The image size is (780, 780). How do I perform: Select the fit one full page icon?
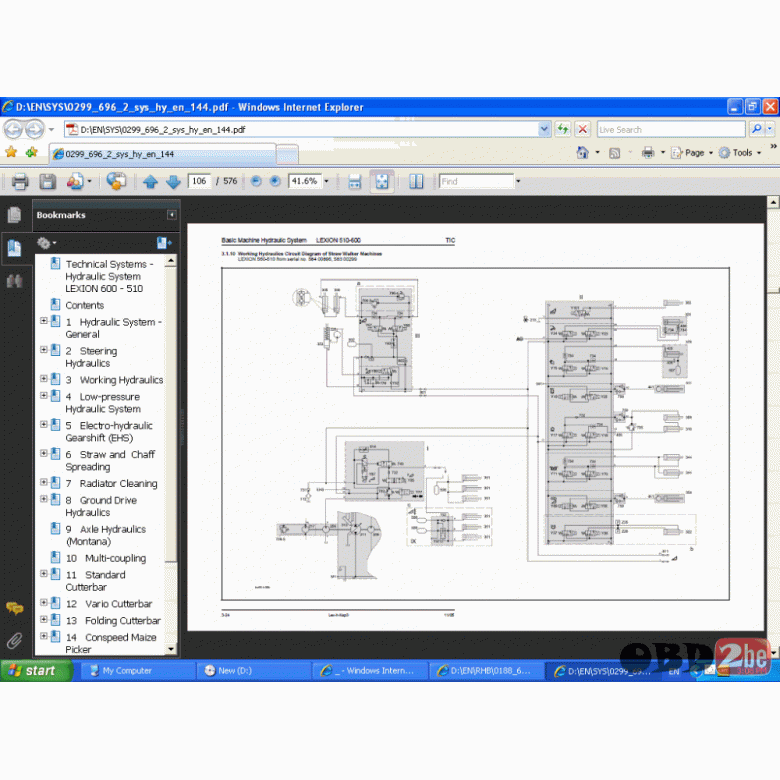(x=382, y=181)
